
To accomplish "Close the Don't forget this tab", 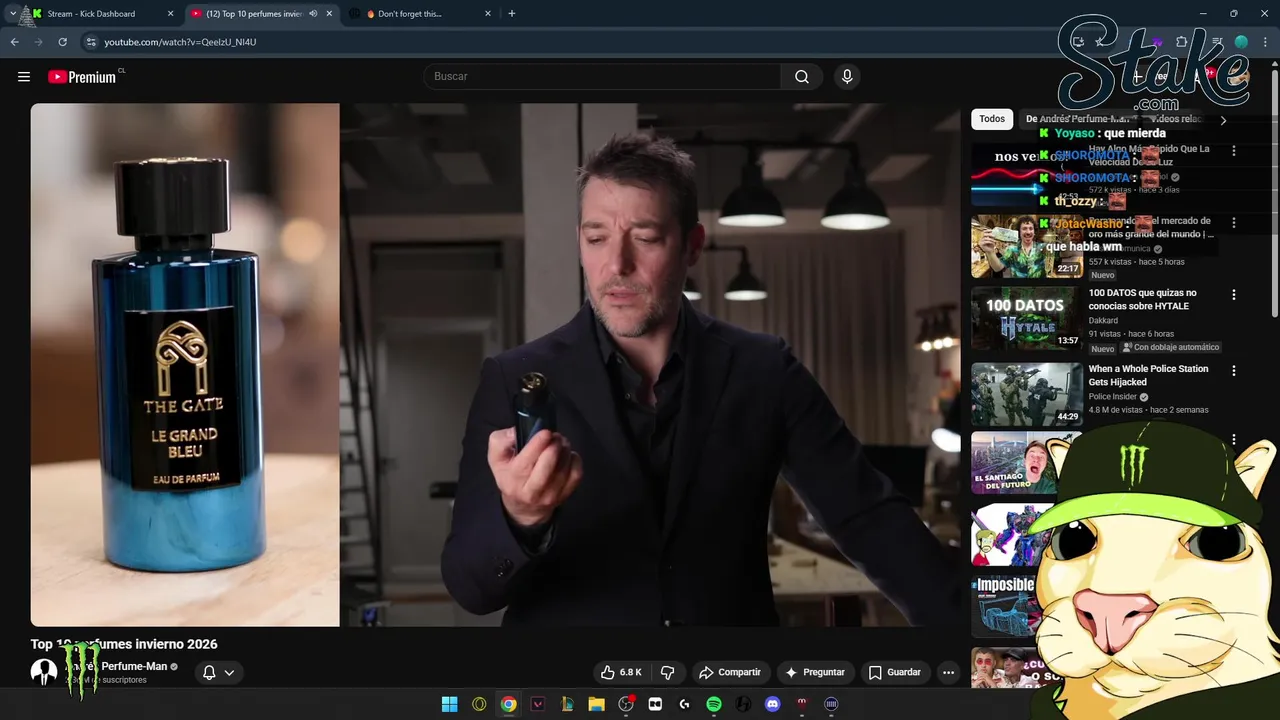I will pyautogui.click(x=488, y=14).
